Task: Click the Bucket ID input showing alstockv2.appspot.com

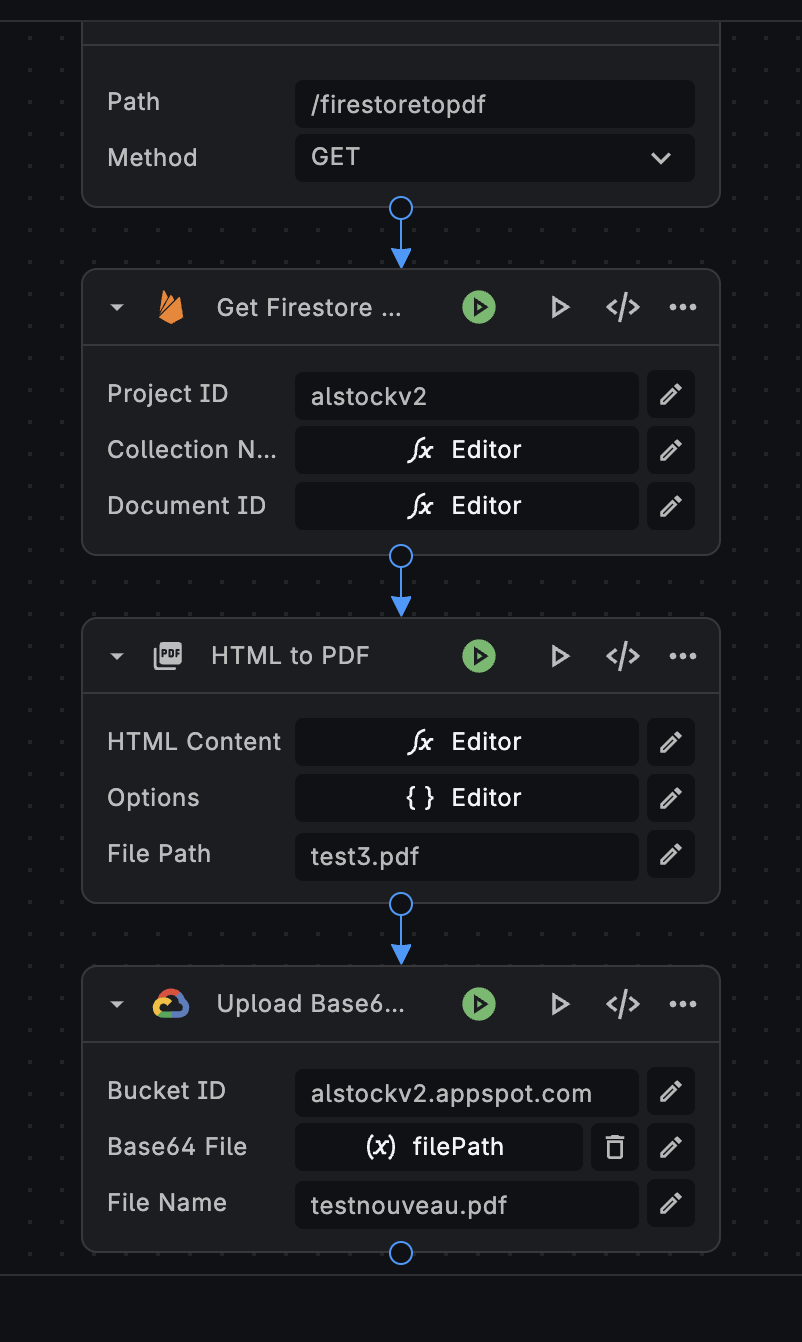Action: tap(466, 1092)
